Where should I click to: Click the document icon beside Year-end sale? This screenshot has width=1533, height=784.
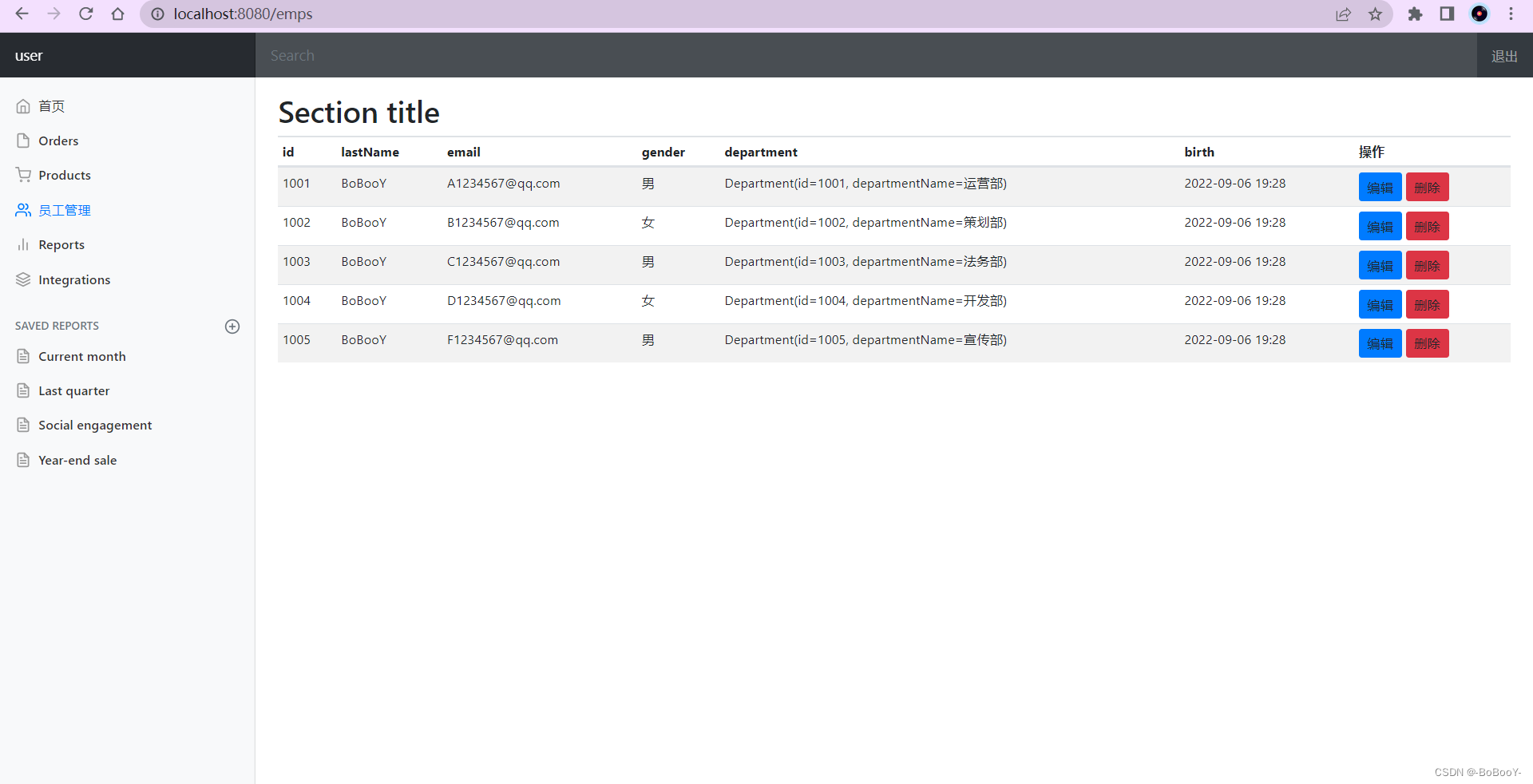click(x=23, y=460)
